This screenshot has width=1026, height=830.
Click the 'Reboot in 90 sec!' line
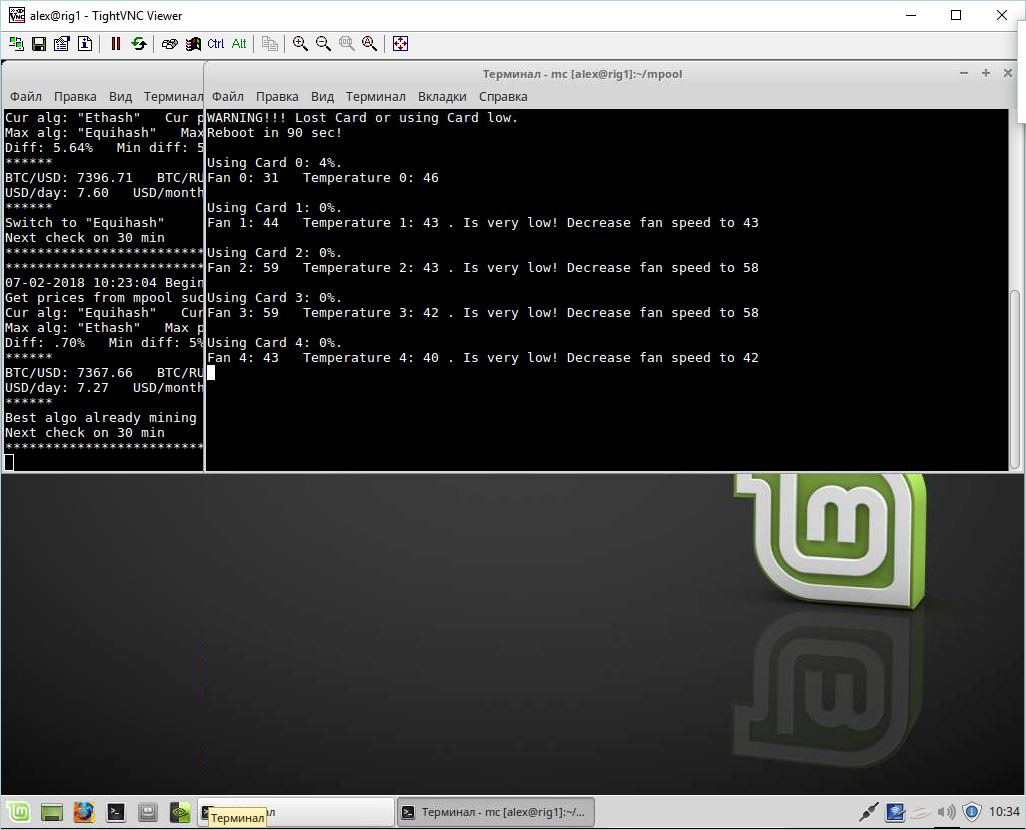(x=275, y=133)
